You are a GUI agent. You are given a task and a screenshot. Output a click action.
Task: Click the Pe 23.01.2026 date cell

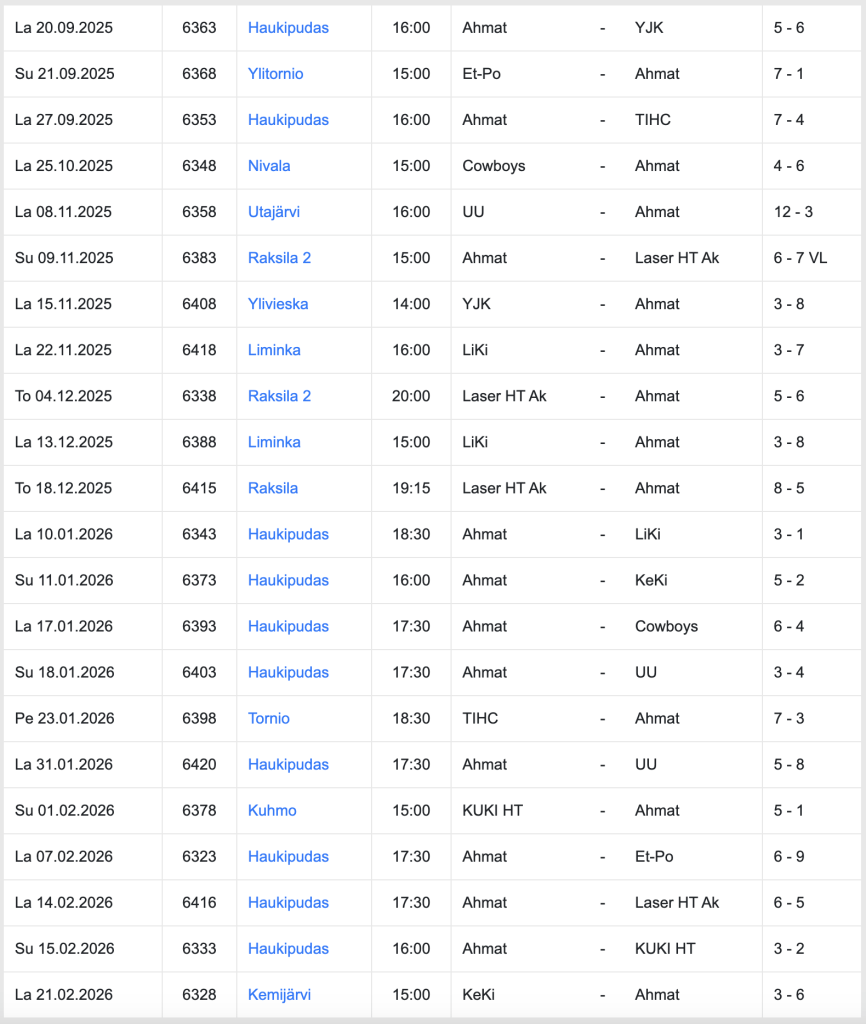pyautogui.click(x=65, y=718)
